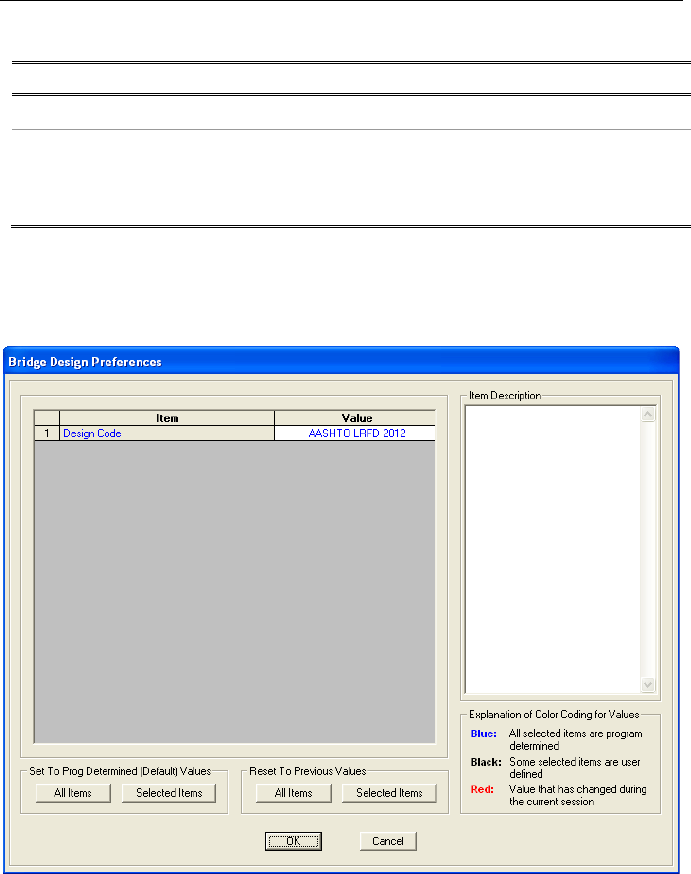Click the Red color coding label

coord(482,789)
